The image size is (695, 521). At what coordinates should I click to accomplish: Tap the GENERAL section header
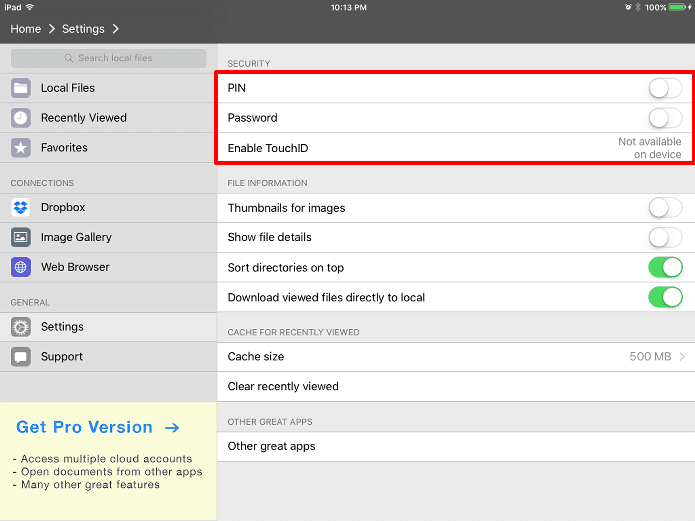pyautogui.click(x=30, y=302)
